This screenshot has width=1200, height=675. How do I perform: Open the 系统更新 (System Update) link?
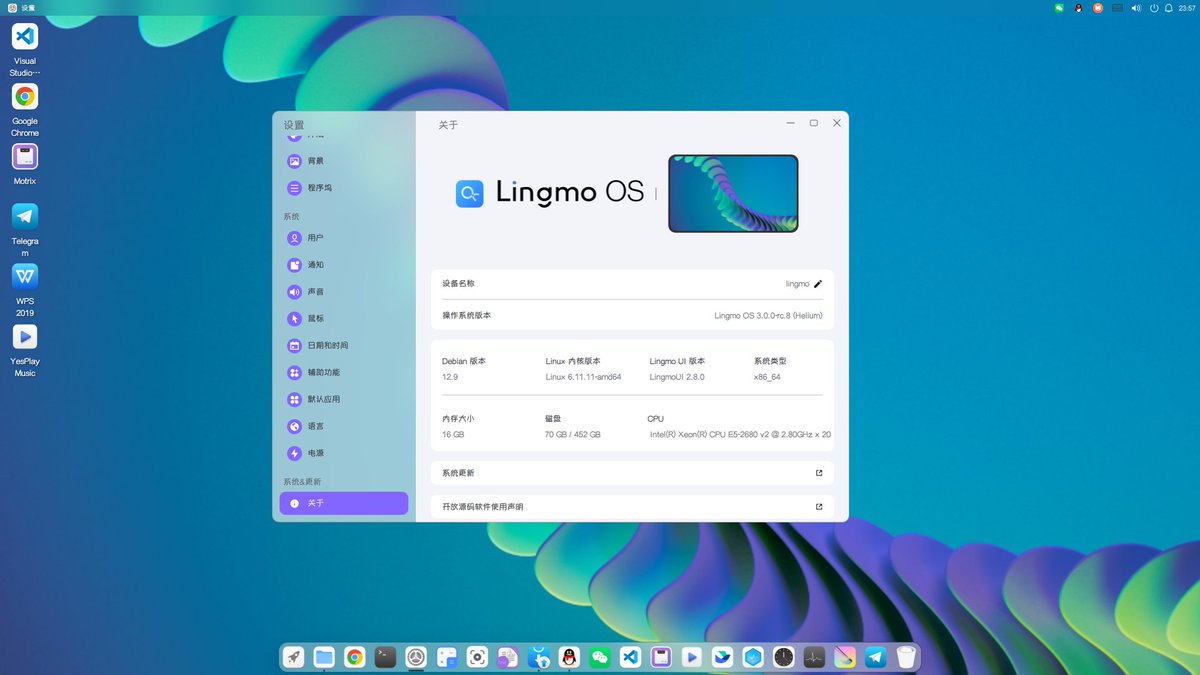pyautogui.click(x=632, y=473)
